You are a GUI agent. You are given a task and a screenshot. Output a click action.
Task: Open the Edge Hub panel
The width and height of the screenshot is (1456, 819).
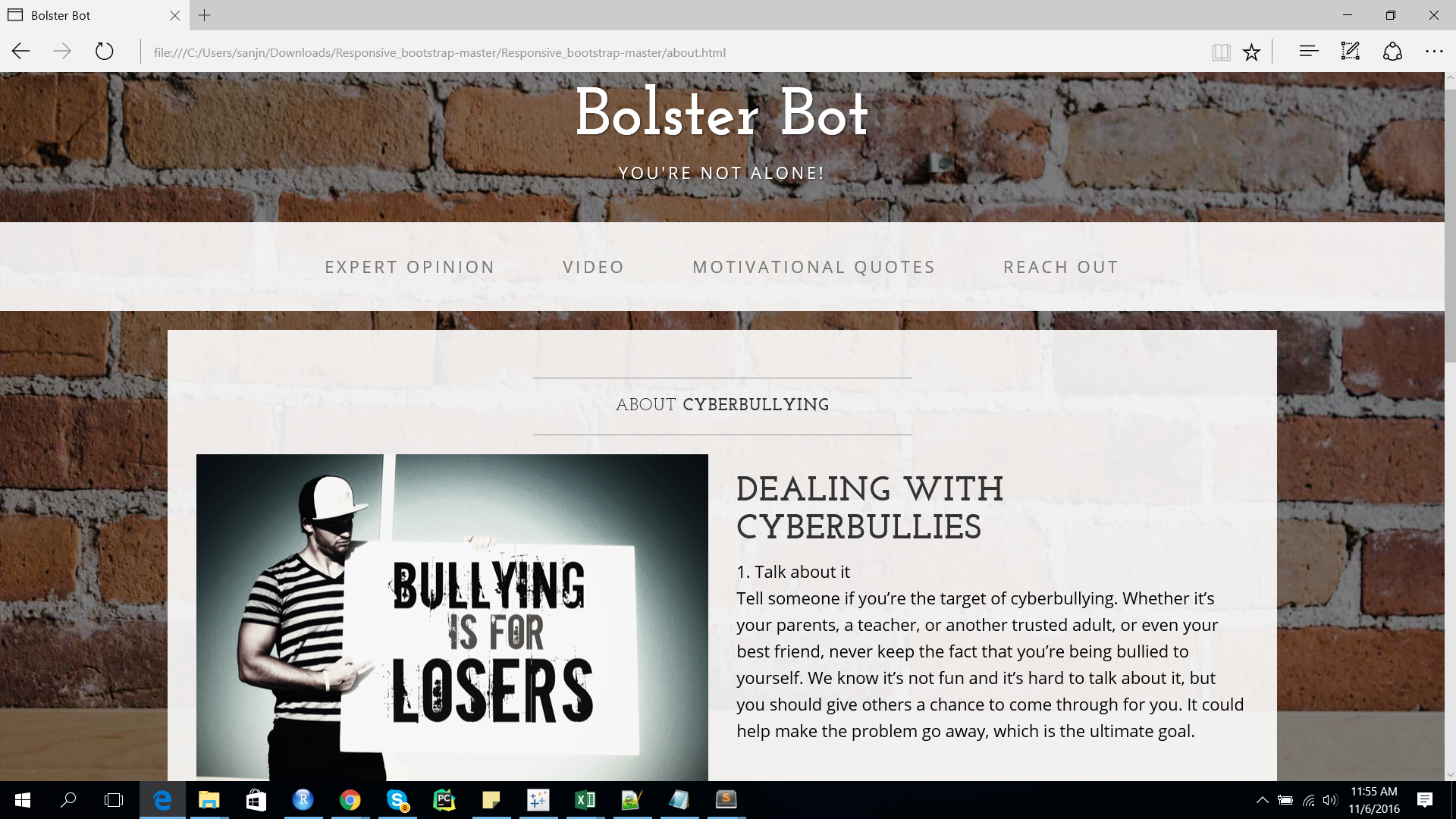[x=1309, y=52]
